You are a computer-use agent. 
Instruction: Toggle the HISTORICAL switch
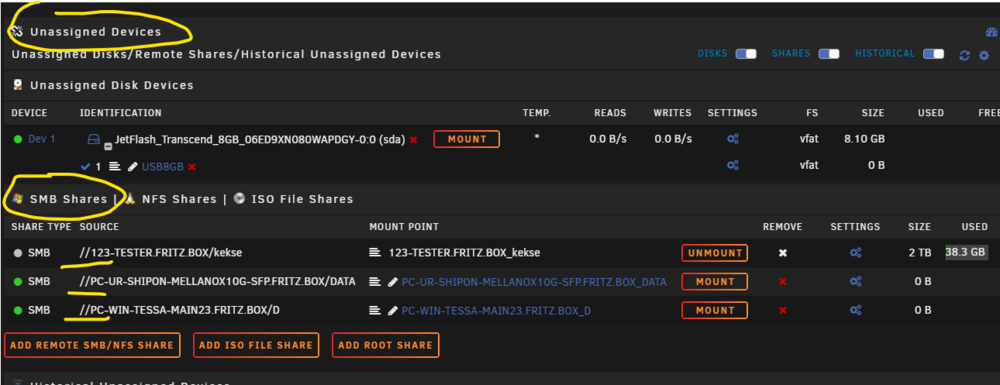(x=934, y=54)
